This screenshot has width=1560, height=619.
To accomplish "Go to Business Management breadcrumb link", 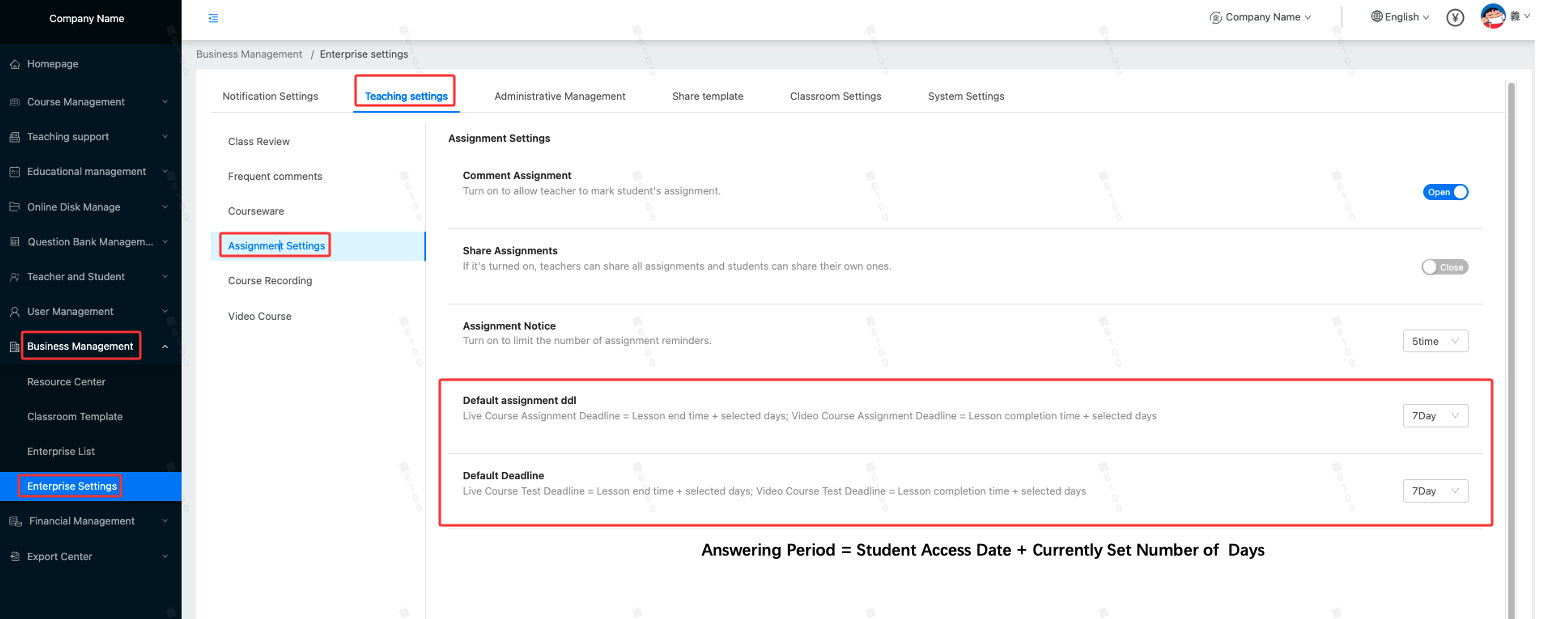I will [x=249, y=54].
